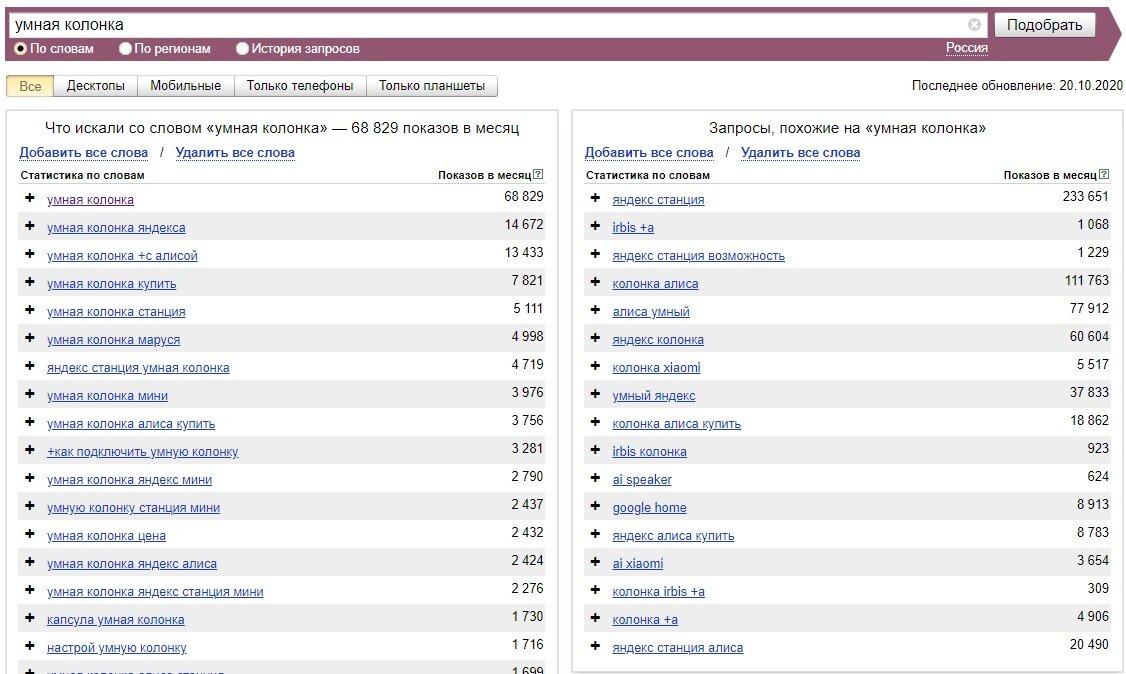Open help icon next to left 'Показов в месяц'
The width and height of the screenshot is (1126, 674).
[539, 174]
